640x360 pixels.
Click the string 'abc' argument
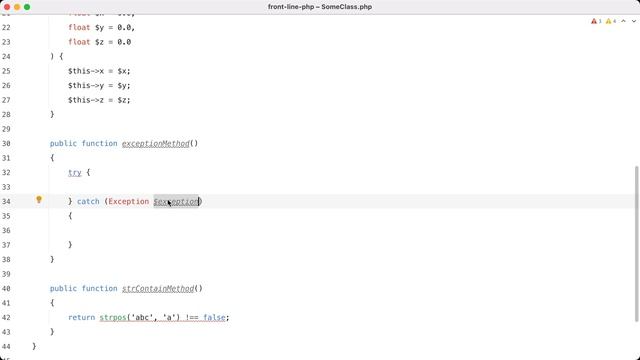pyautogui.click(x=142, y=318)
